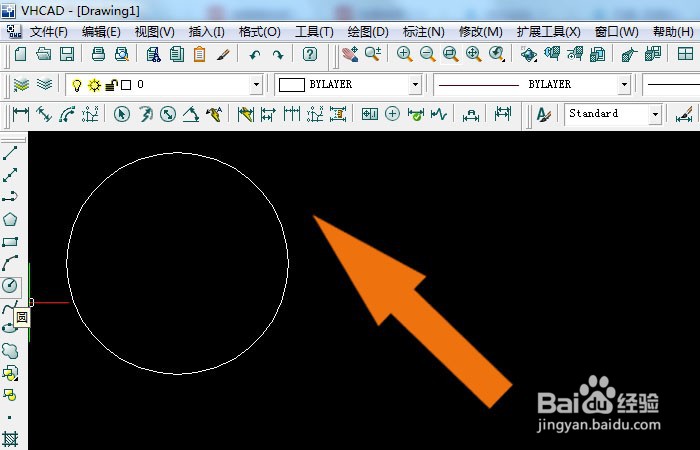This screenshot has width=700, height=450.
Task: Open the 视图(V) menu
Action: (154, 32)
